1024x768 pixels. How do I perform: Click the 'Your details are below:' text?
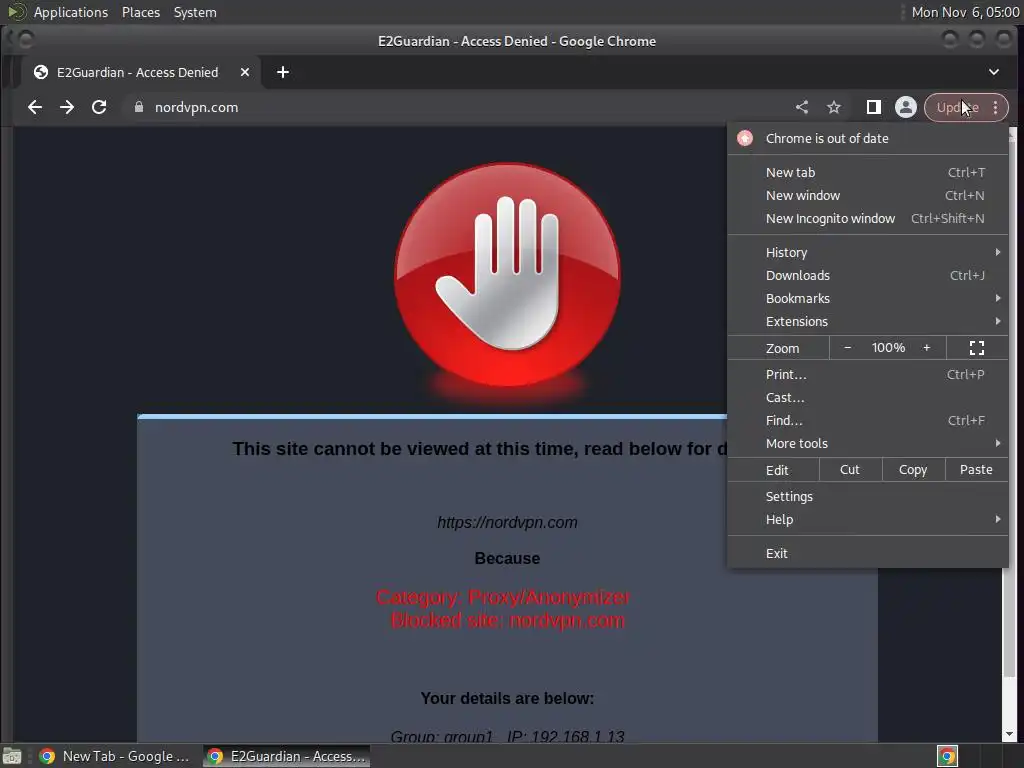click(x=507, y=698)
